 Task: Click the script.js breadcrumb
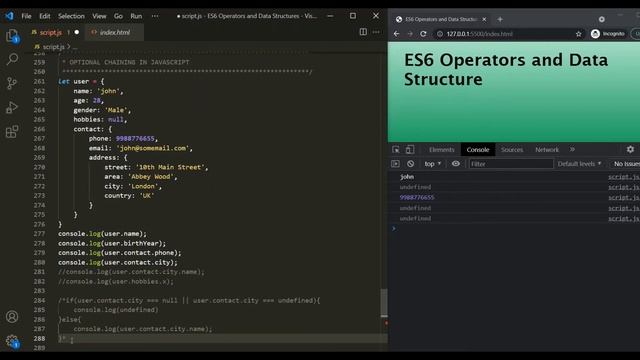(53, 47)
